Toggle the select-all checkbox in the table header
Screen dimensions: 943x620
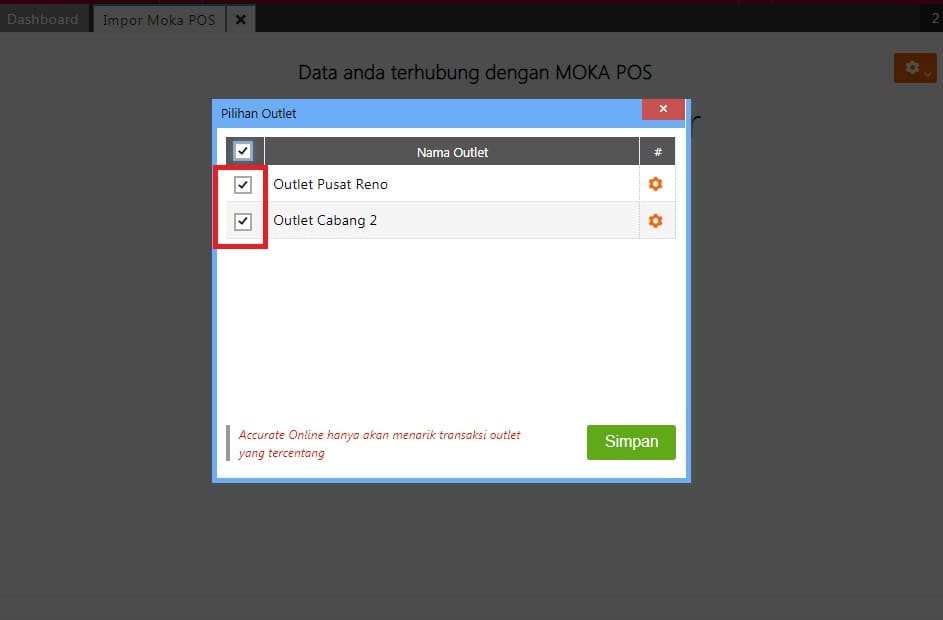(243, 151)
